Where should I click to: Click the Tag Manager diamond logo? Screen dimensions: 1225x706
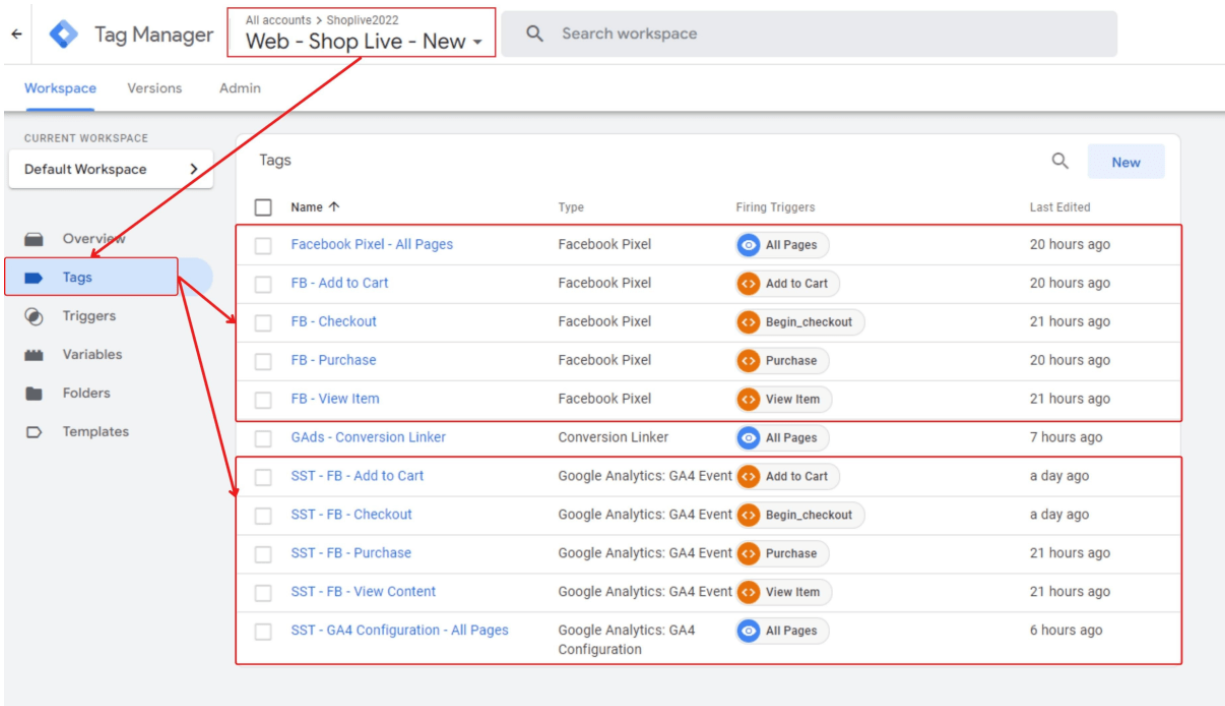64,34
